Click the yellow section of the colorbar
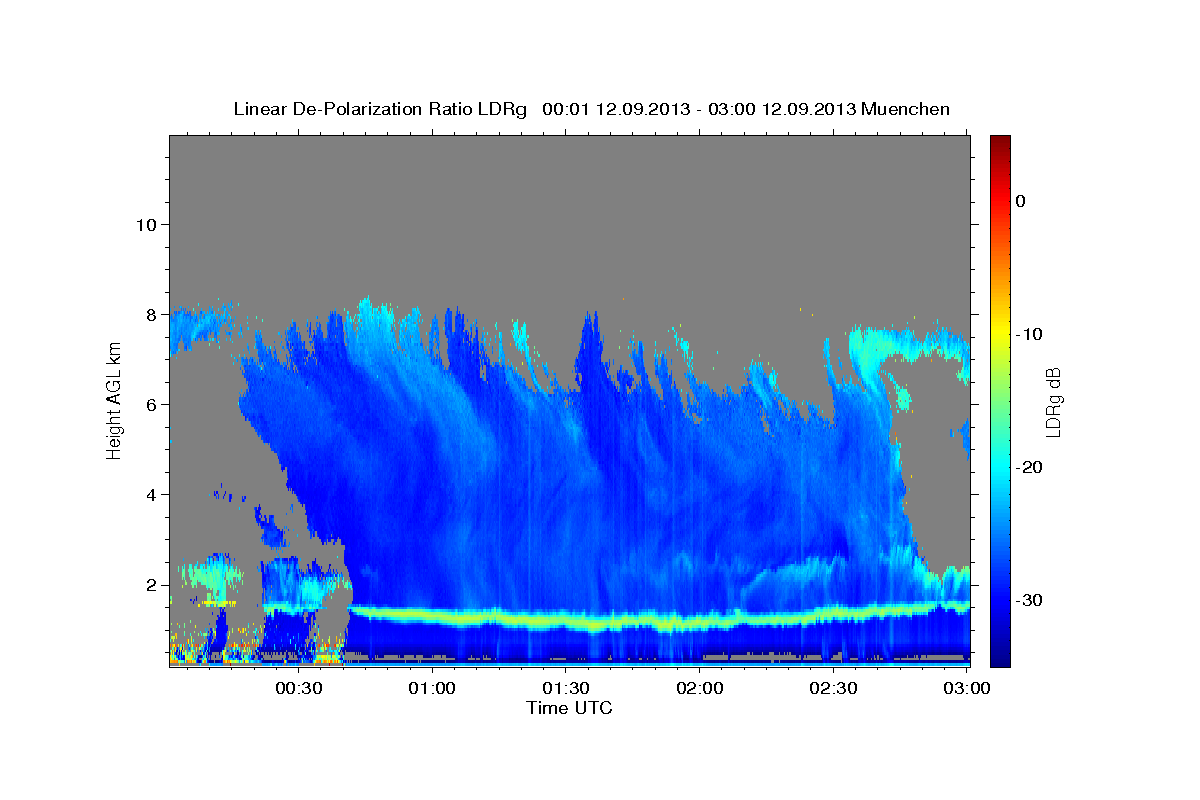 click(1000, 334)
